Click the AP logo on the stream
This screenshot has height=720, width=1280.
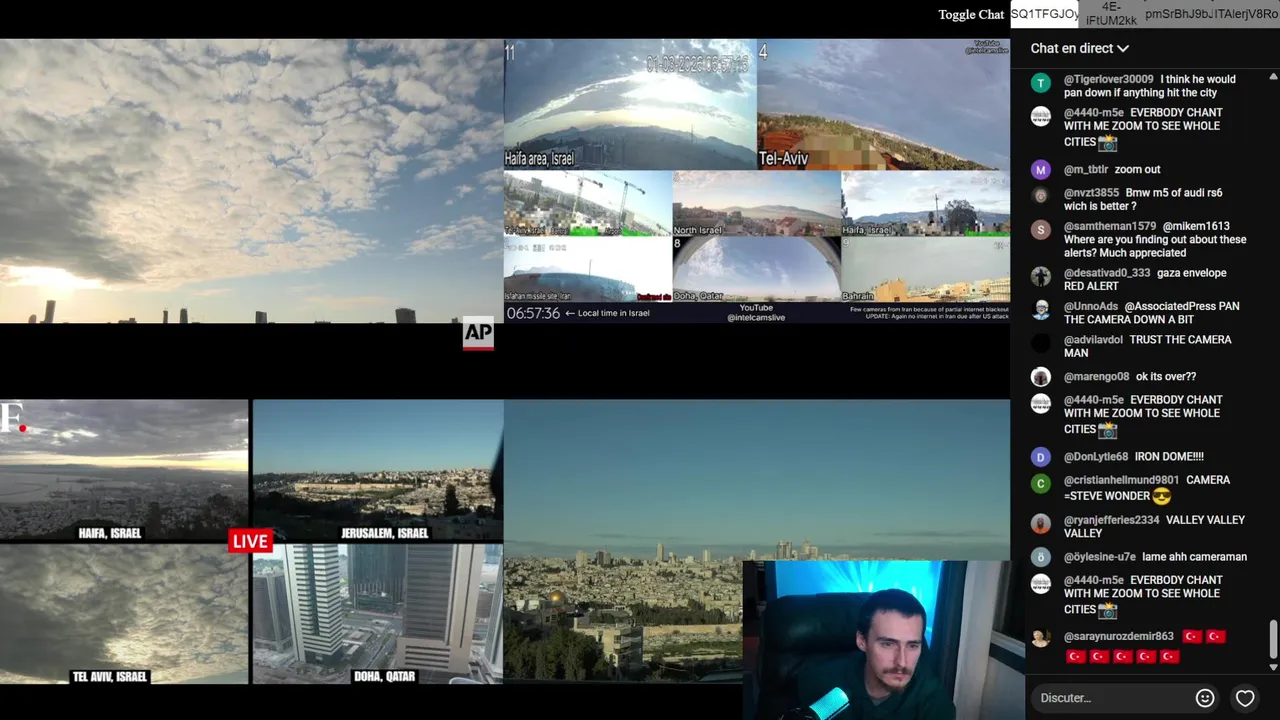(x=478, y=333)
